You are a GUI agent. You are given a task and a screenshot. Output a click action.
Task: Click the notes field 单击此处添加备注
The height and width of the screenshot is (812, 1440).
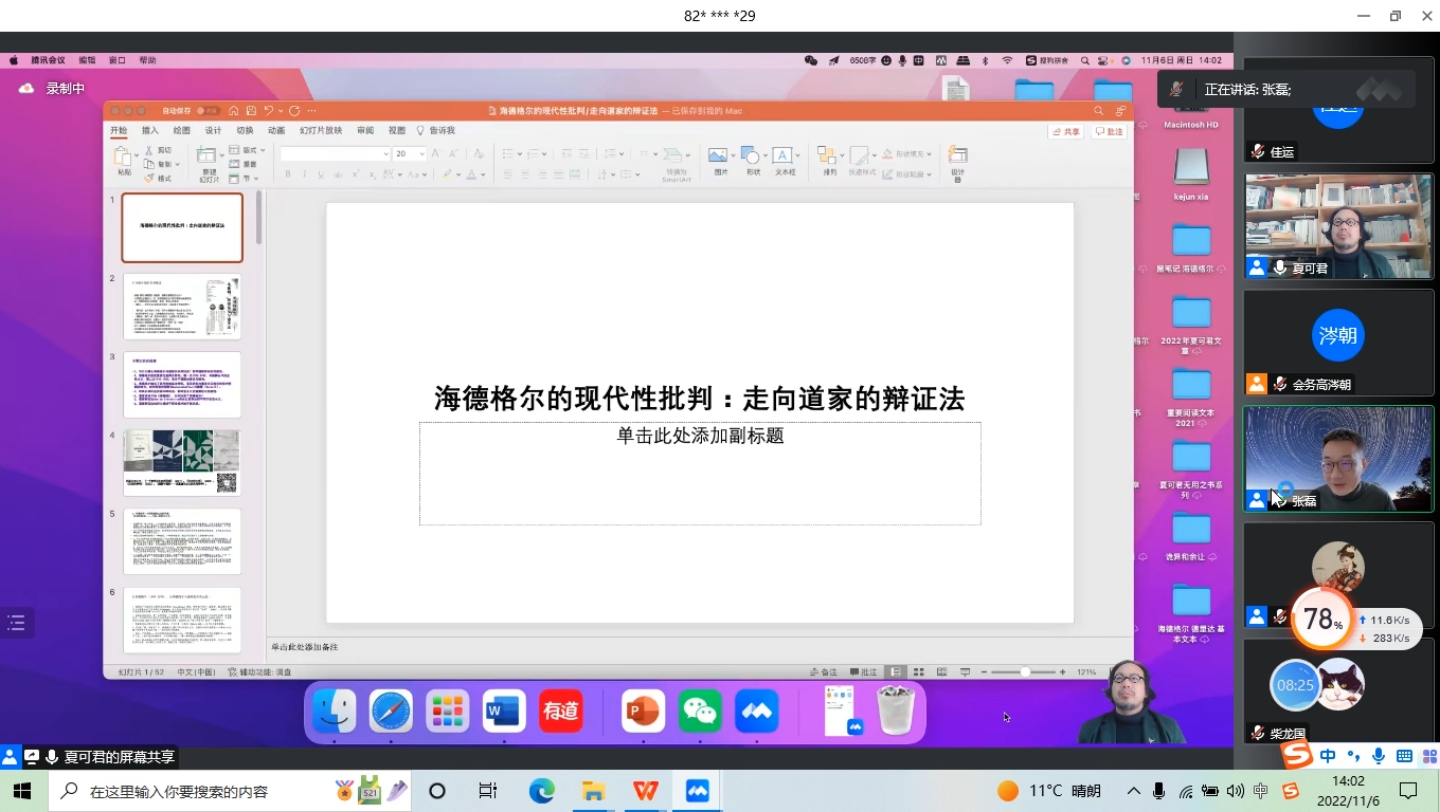[x=304, y=647]
